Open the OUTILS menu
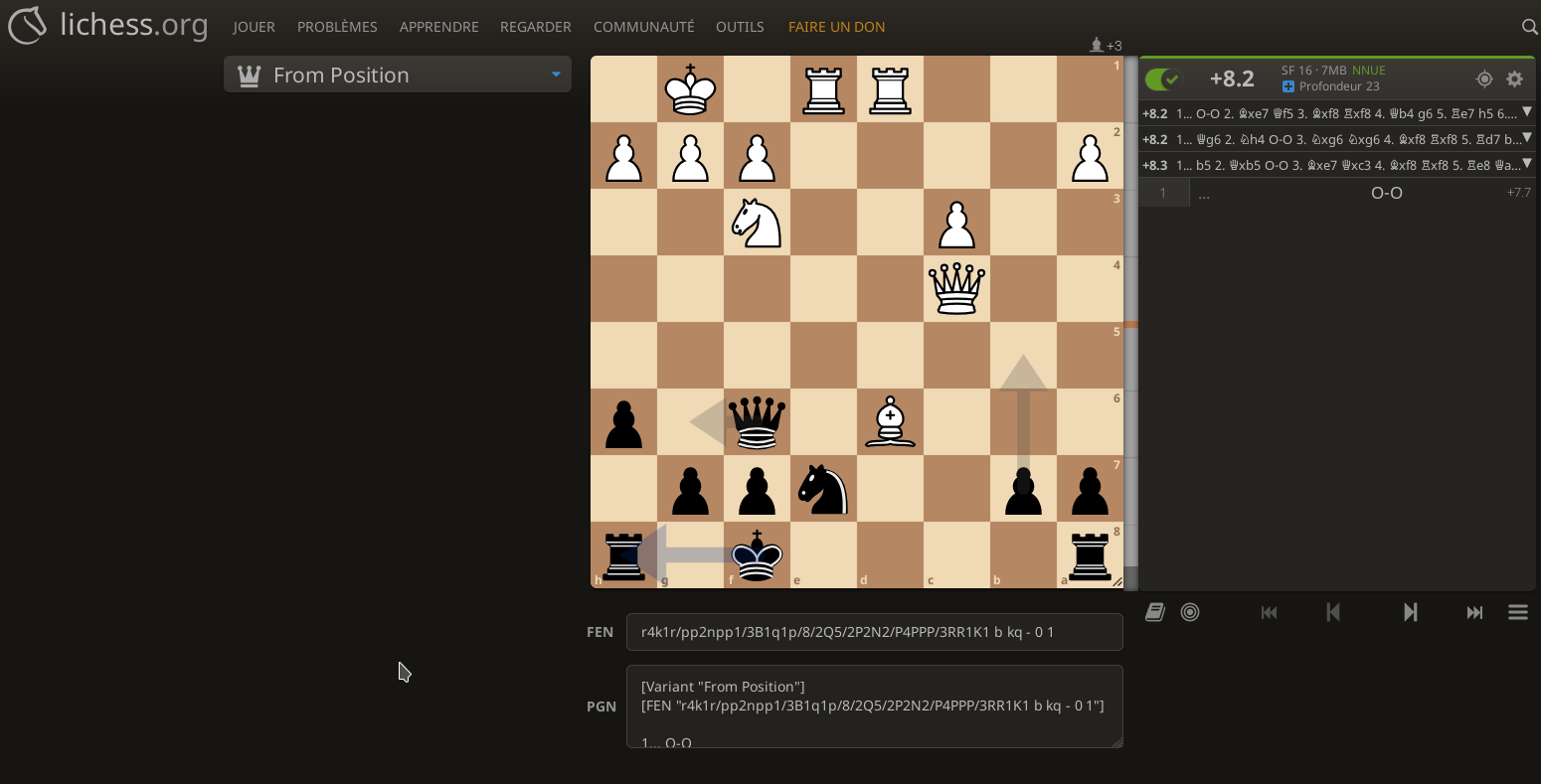Viewport: 1541px width, 784px height. 740,27
